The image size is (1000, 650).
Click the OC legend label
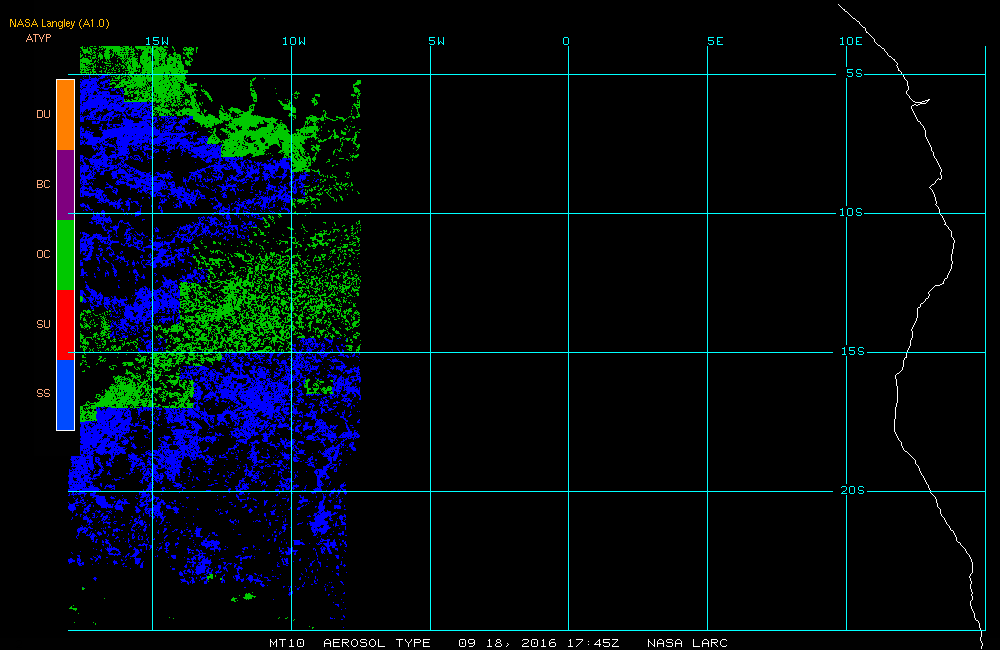(x=43, y=255)
